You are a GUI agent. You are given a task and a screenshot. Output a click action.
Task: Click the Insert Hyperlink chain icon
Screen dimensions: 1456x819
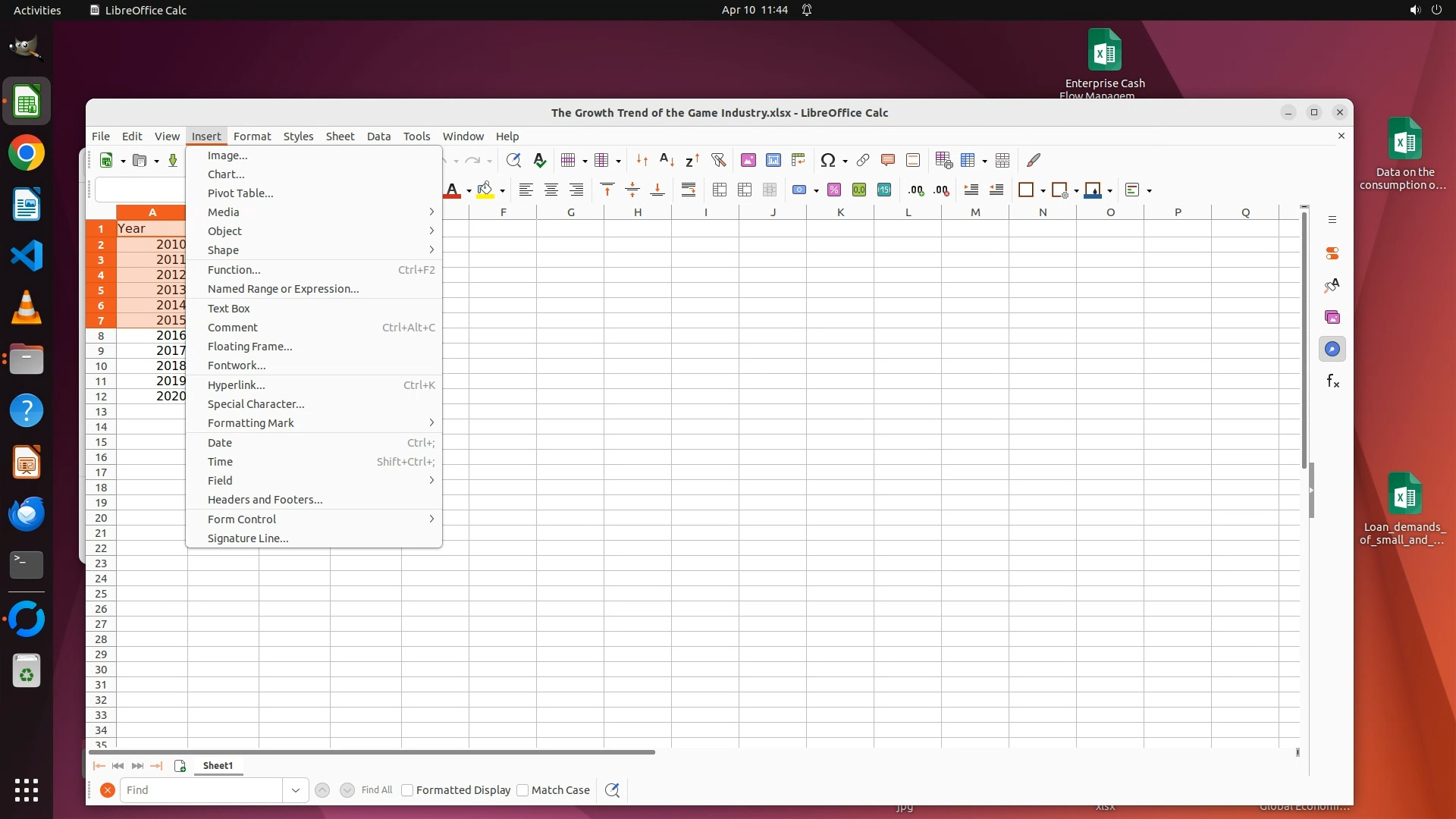click(862, 160)
